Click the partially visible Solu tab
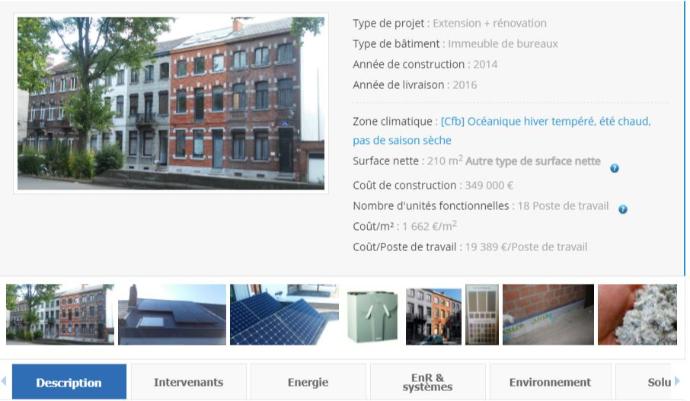The width and height of the screenshot is (690, 401). pos(643,382)
